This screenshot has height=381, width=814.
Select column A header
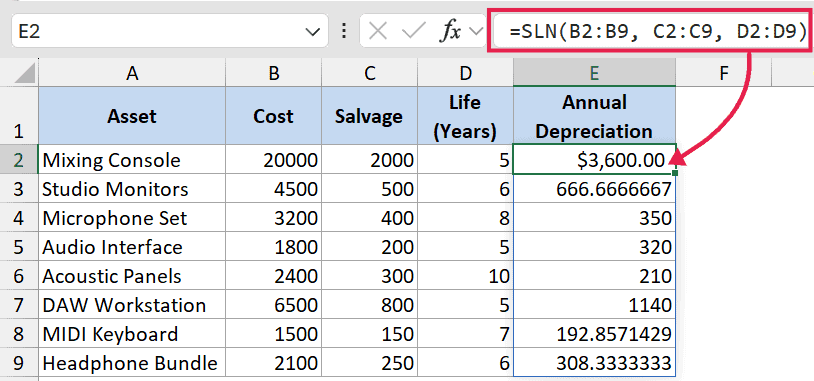132,73
